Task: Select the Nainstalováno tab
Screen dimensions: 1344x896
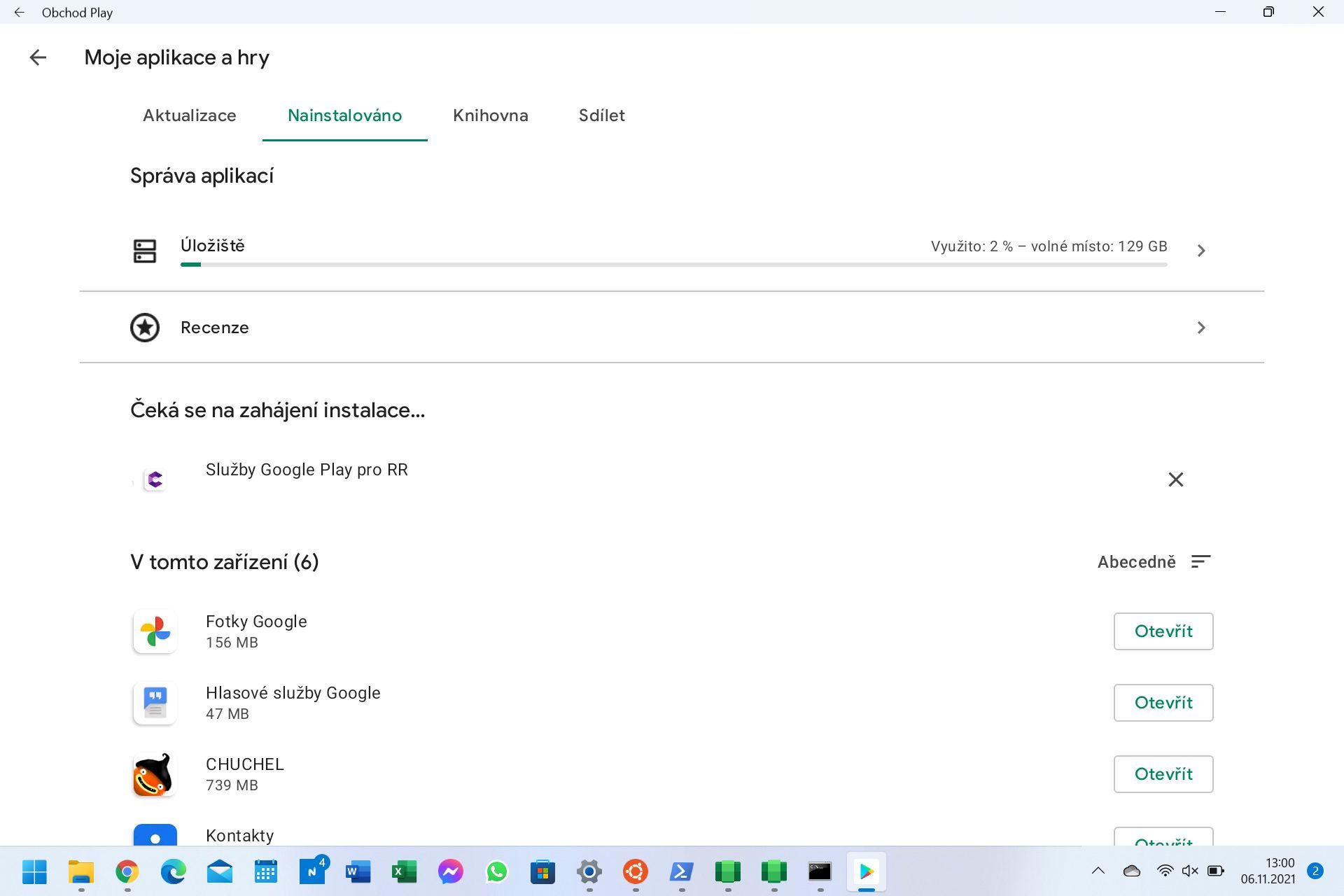Action: tap(345, 115)
